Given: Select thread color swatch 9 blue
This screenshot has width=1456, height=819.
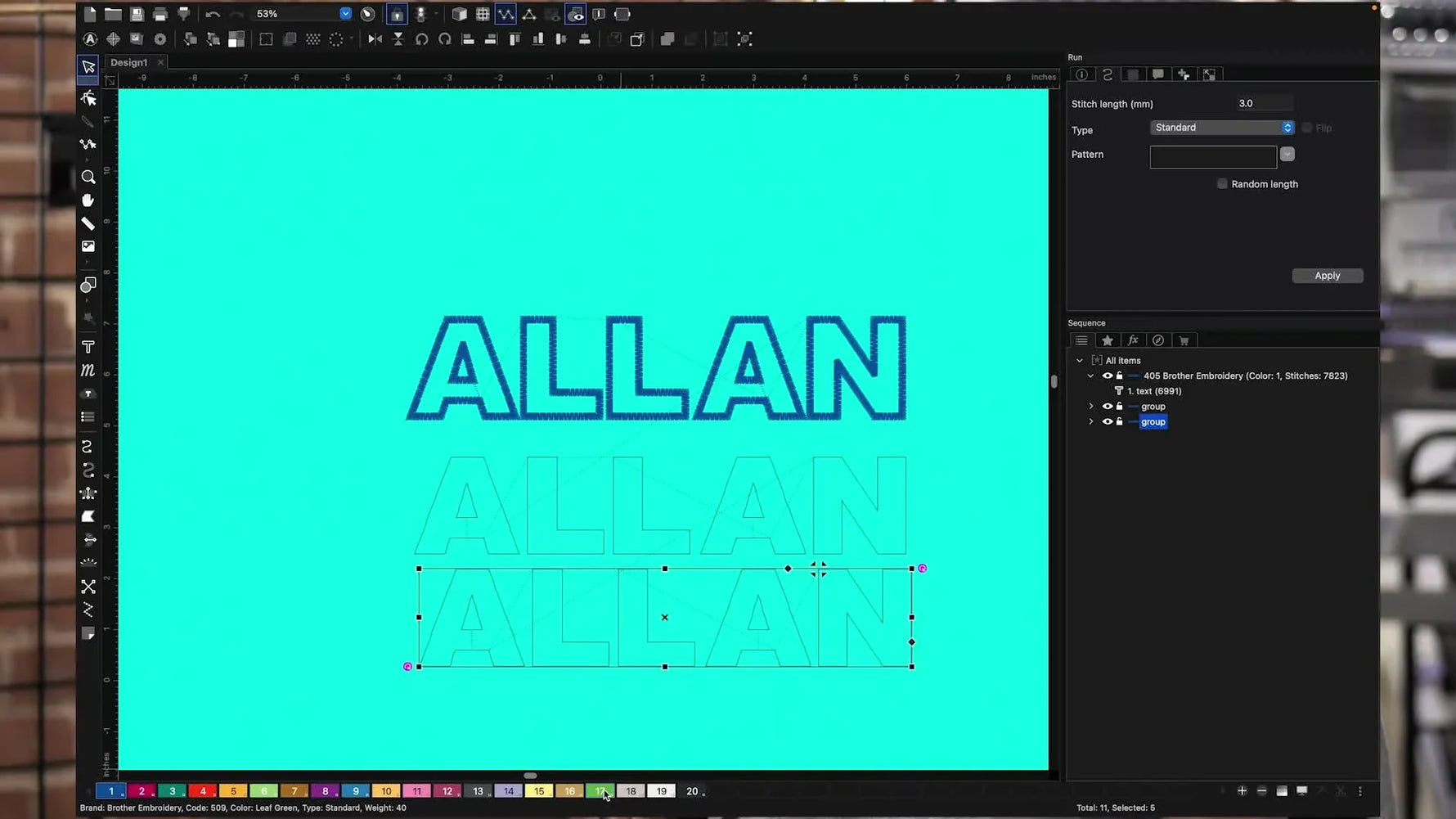Looking at the screenshot, I should click(356, 791).
